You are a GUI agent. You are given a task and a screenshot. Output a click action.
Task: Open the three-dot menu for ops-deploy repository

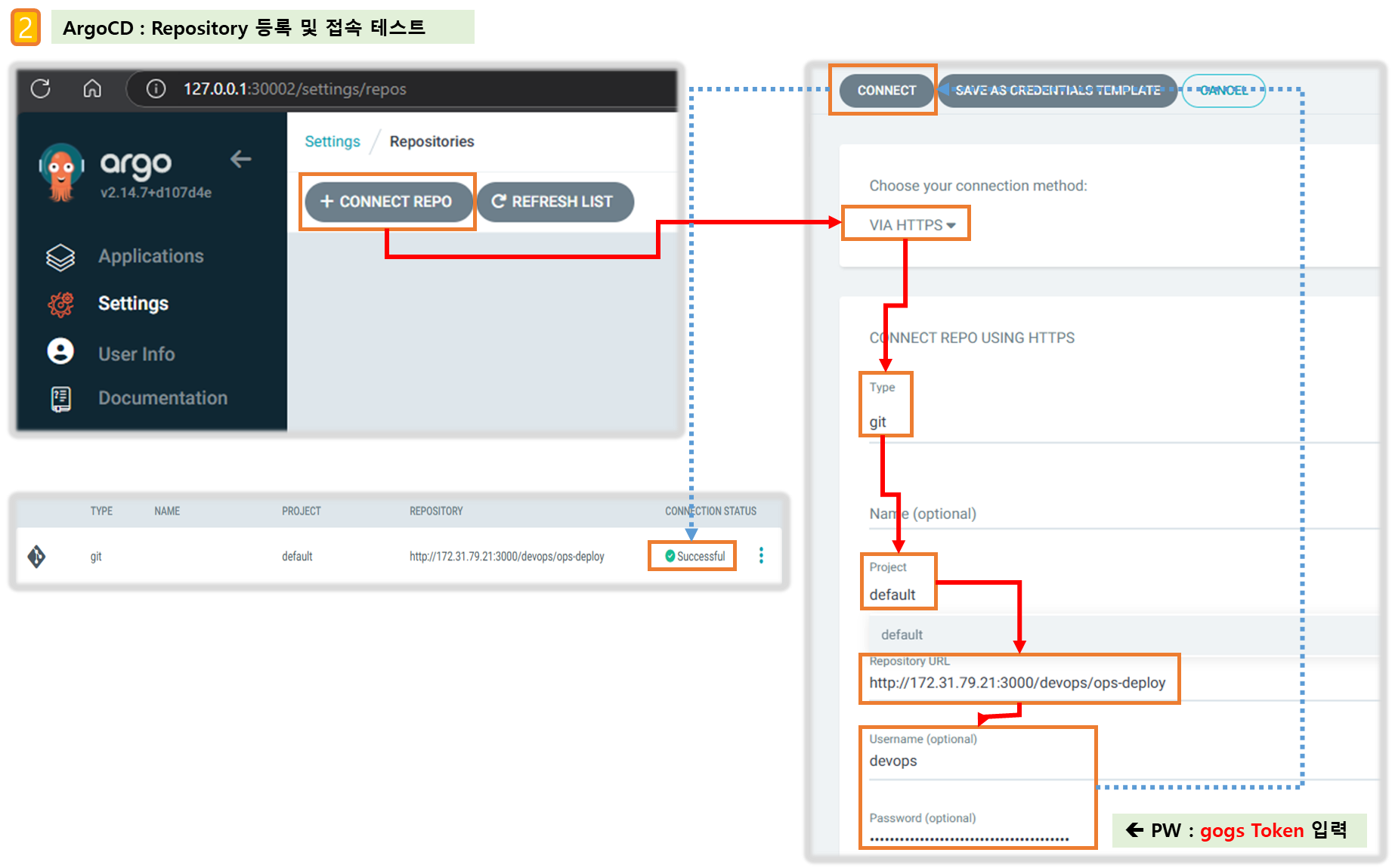pos(761,556)
